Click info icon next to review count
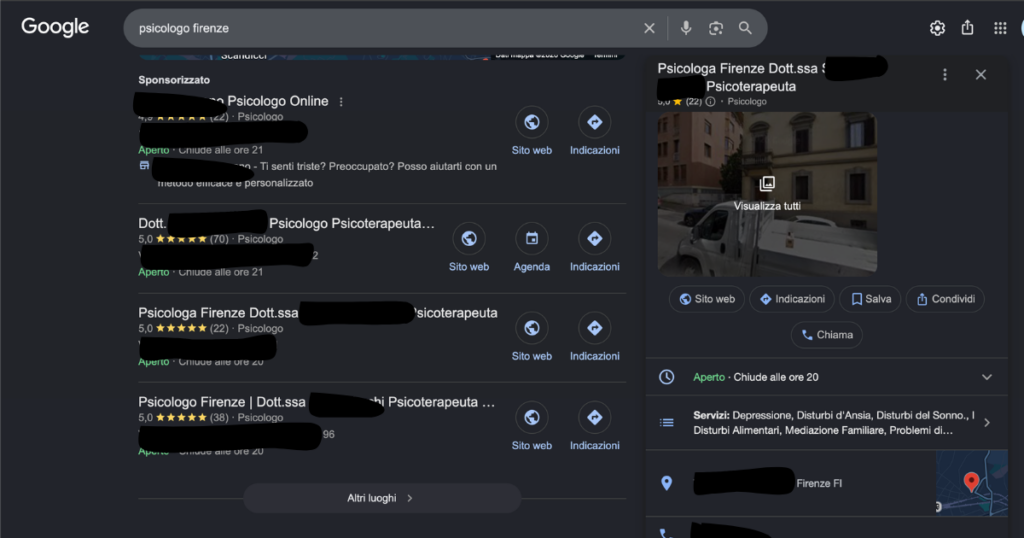The image size is (1024, 538). pyautogui.click(x=711, y=101)
